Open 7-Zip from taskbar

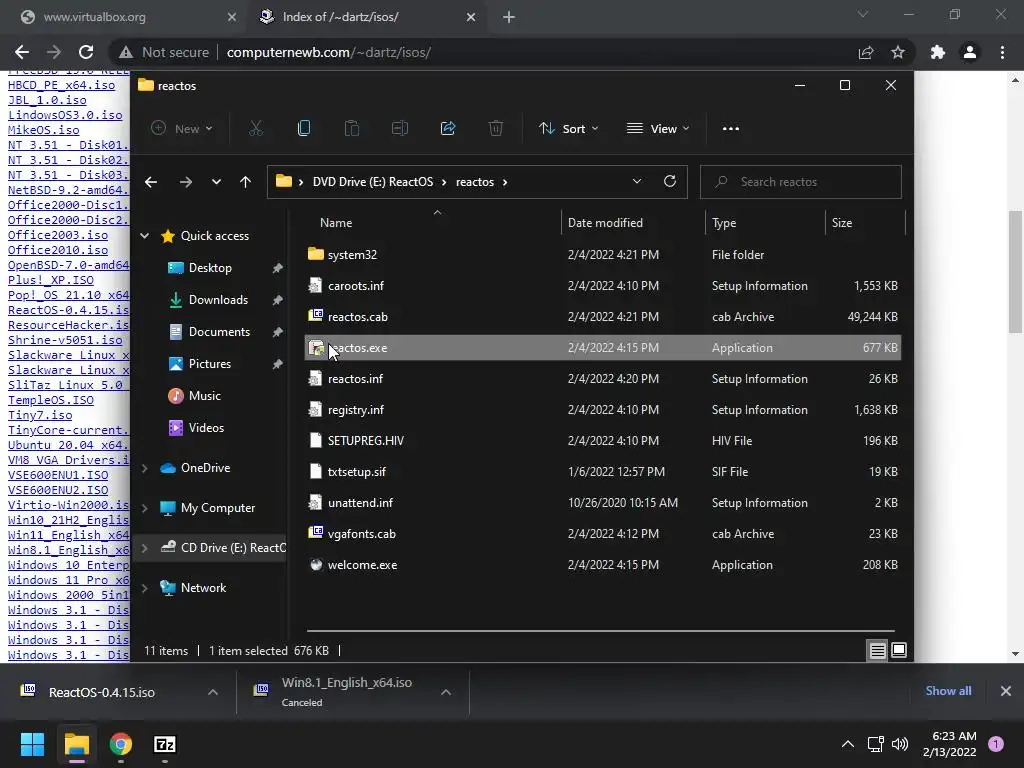pyautogui.click(x=165, y=744)
